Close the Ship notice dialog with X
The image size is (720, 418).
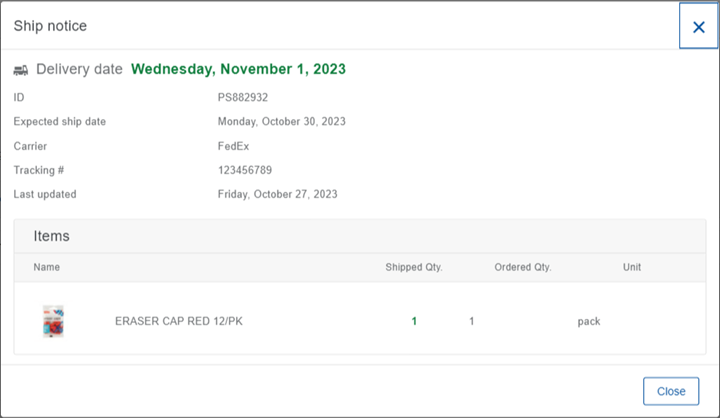click(x=698, y=27)
